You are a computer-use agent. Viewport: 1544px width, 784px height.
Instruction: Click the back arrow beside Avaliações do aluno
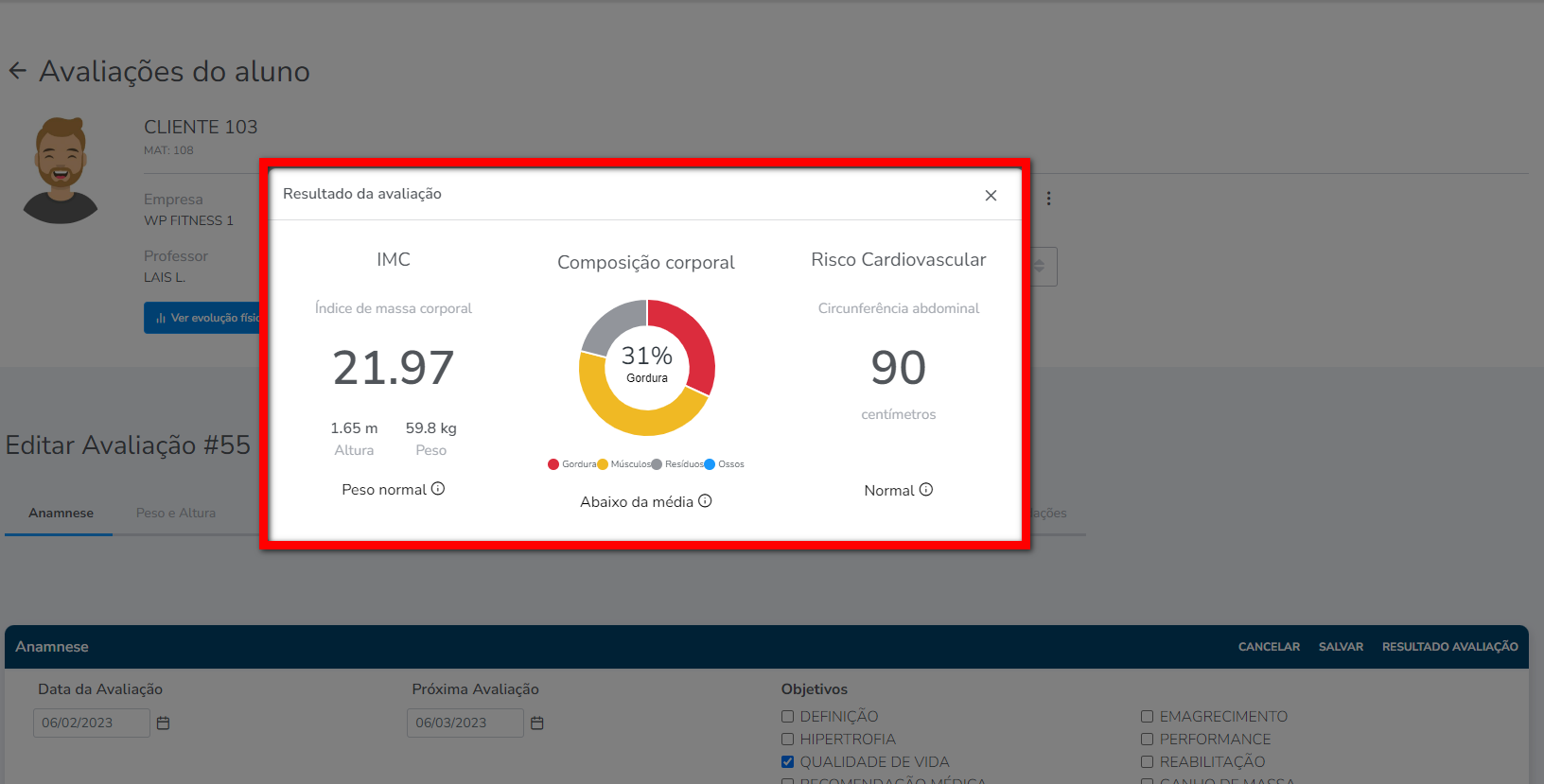point(17,71)
